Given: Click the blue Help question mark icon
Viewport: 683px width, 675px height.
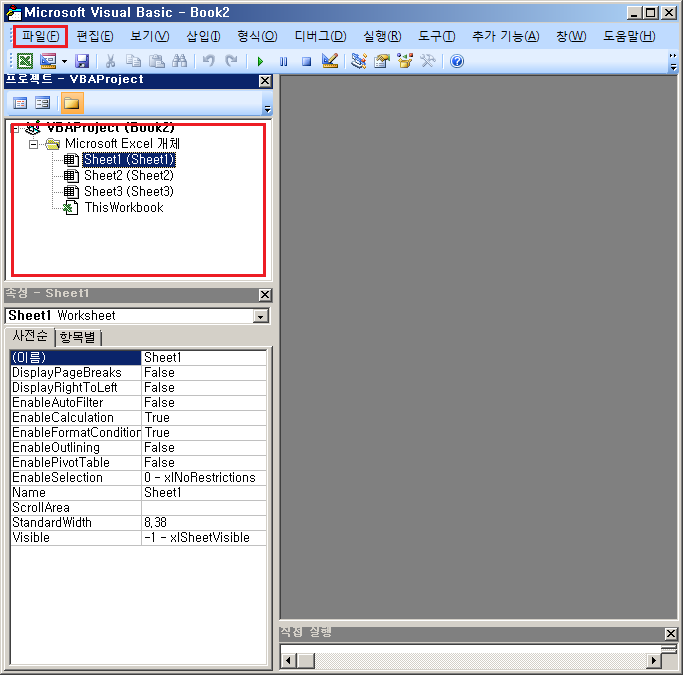Looking at the screenshot, I should coord(457,61).
